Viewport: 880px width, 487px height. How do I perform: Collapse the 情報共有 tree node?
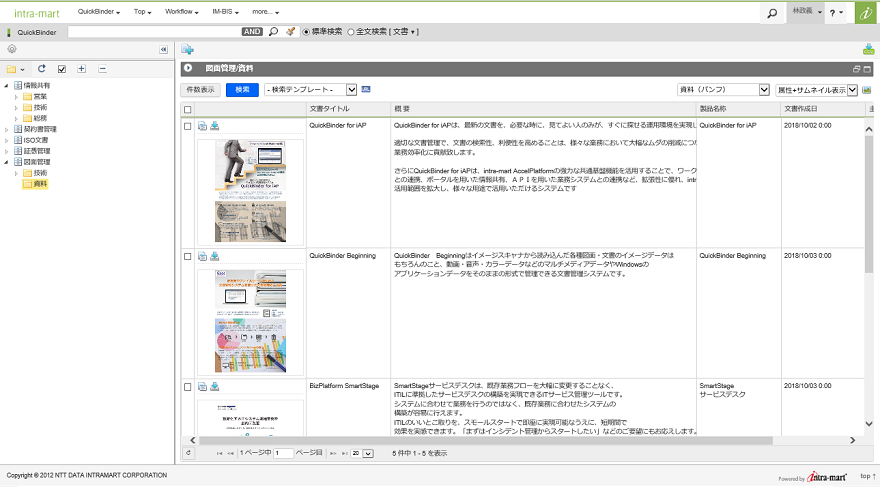pos(6,86)
